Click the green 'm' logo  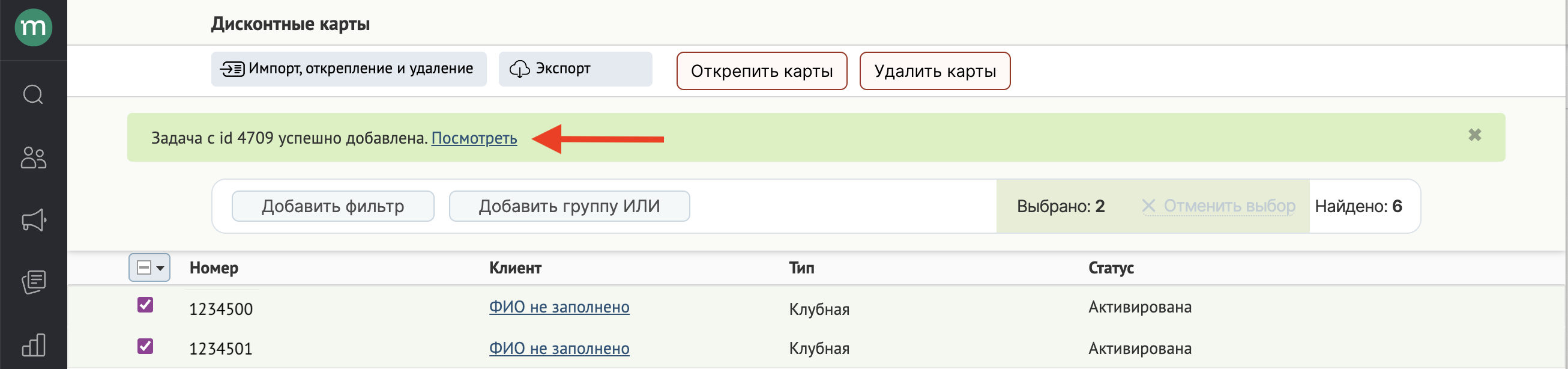tap(33, 27)
